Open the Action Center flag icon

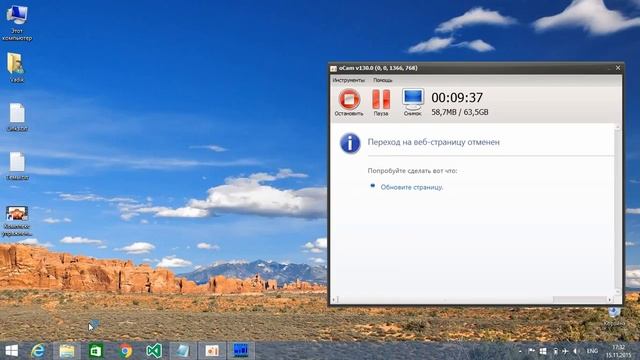point(531,351)
